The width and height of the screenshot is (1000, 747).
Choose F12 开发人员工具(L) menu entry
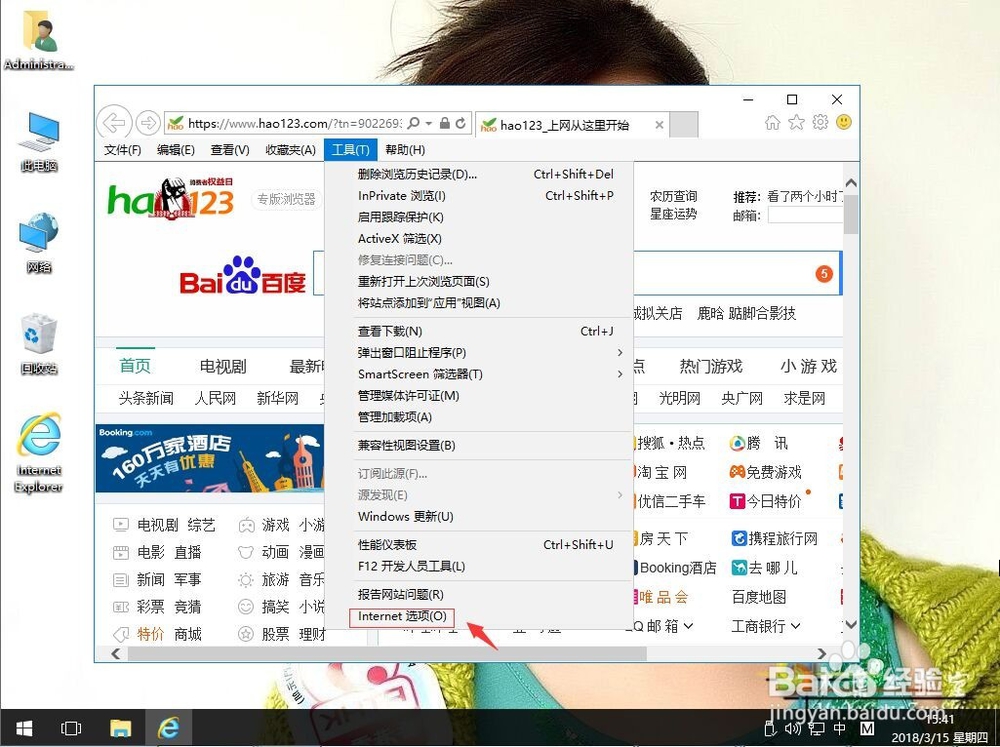pos(480,566)
